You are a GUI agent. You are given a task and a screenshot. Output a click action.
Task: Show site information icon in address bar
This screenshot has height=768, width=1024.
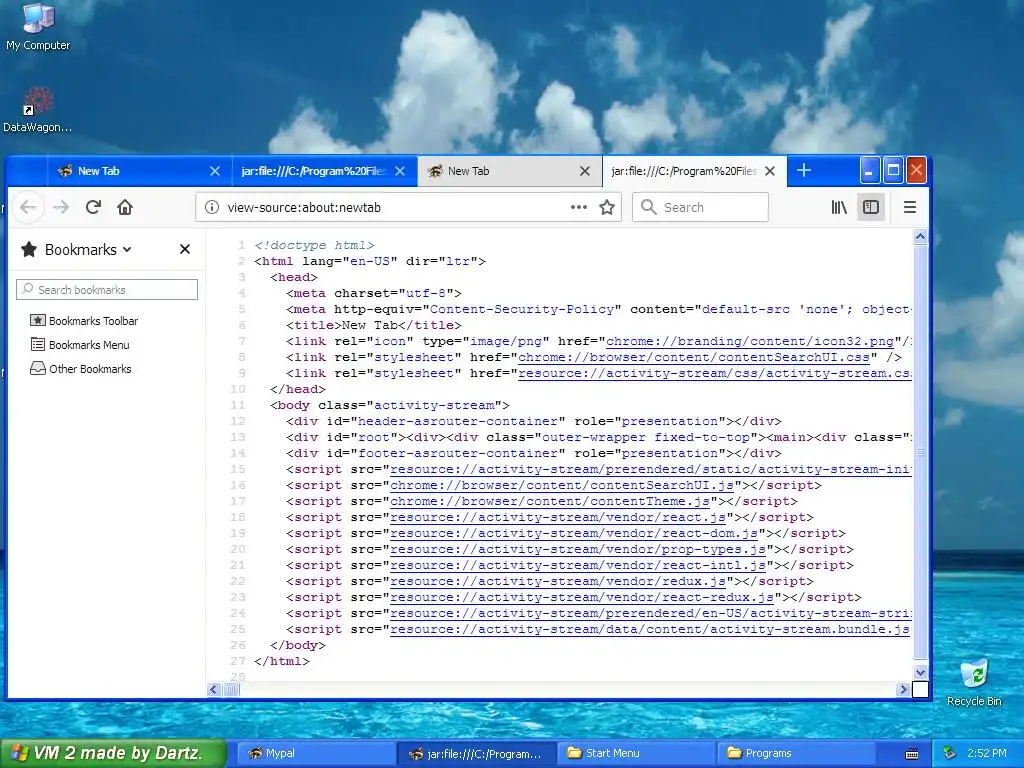pos(212,207)
